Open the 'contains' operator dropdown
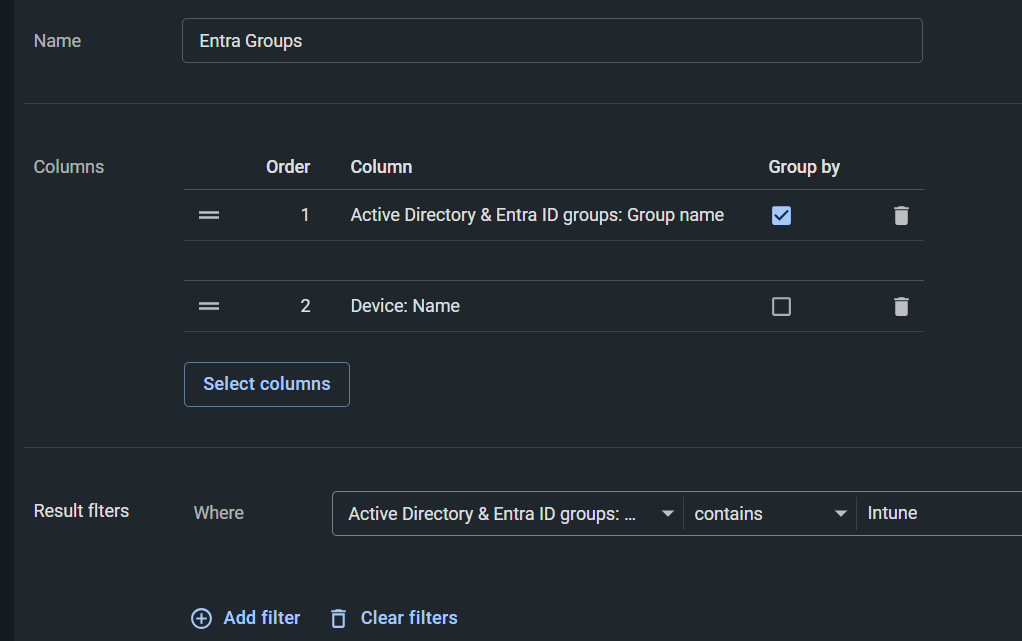 tap(770, 514)
